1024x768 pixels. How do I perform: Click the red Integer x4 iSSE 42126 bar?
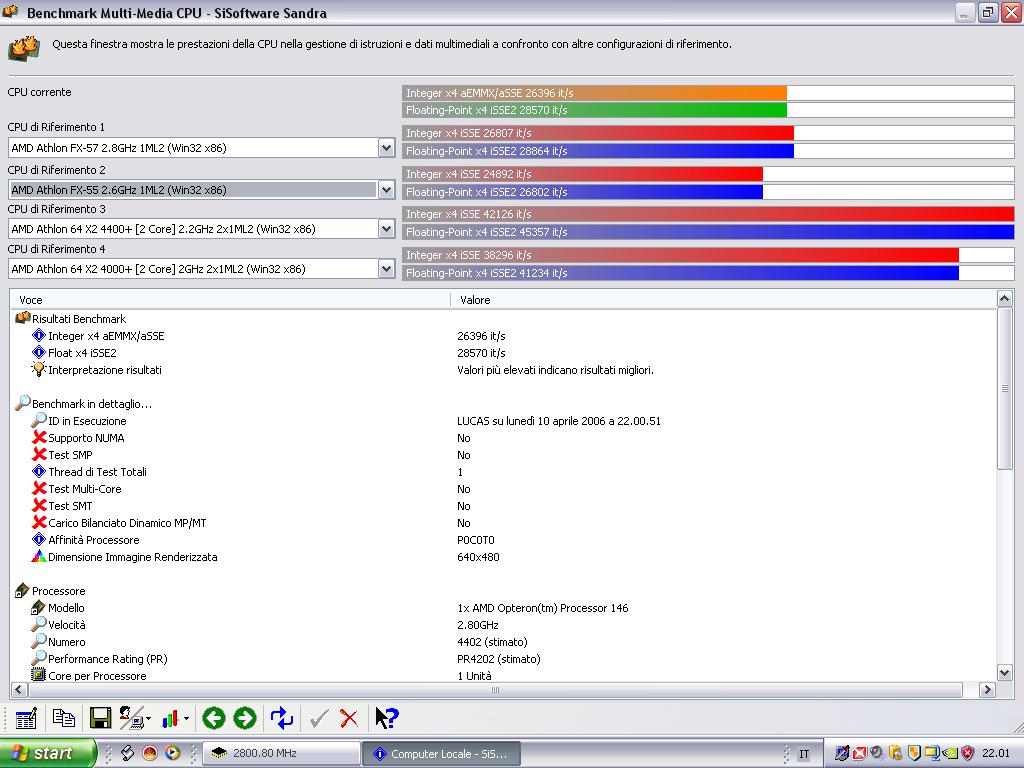[x=708, y=214]
